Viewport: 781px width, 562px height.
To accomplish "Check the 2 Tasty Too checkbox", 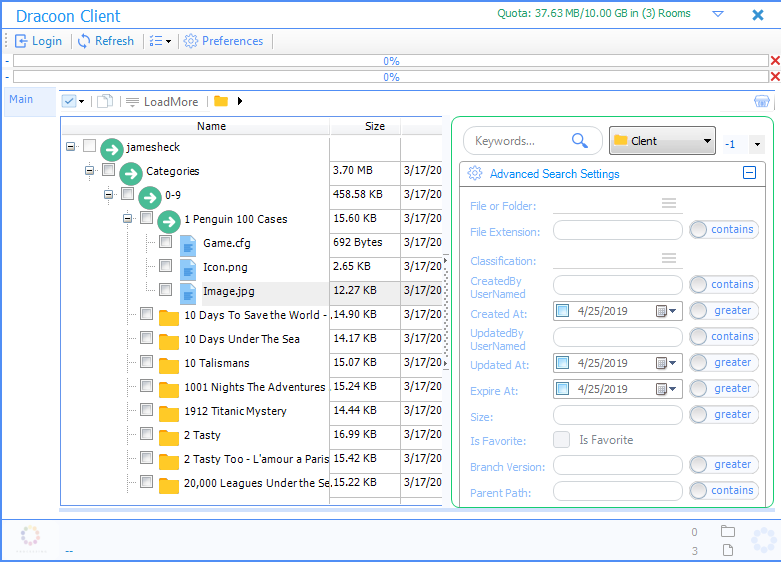I will coord(146,457).
